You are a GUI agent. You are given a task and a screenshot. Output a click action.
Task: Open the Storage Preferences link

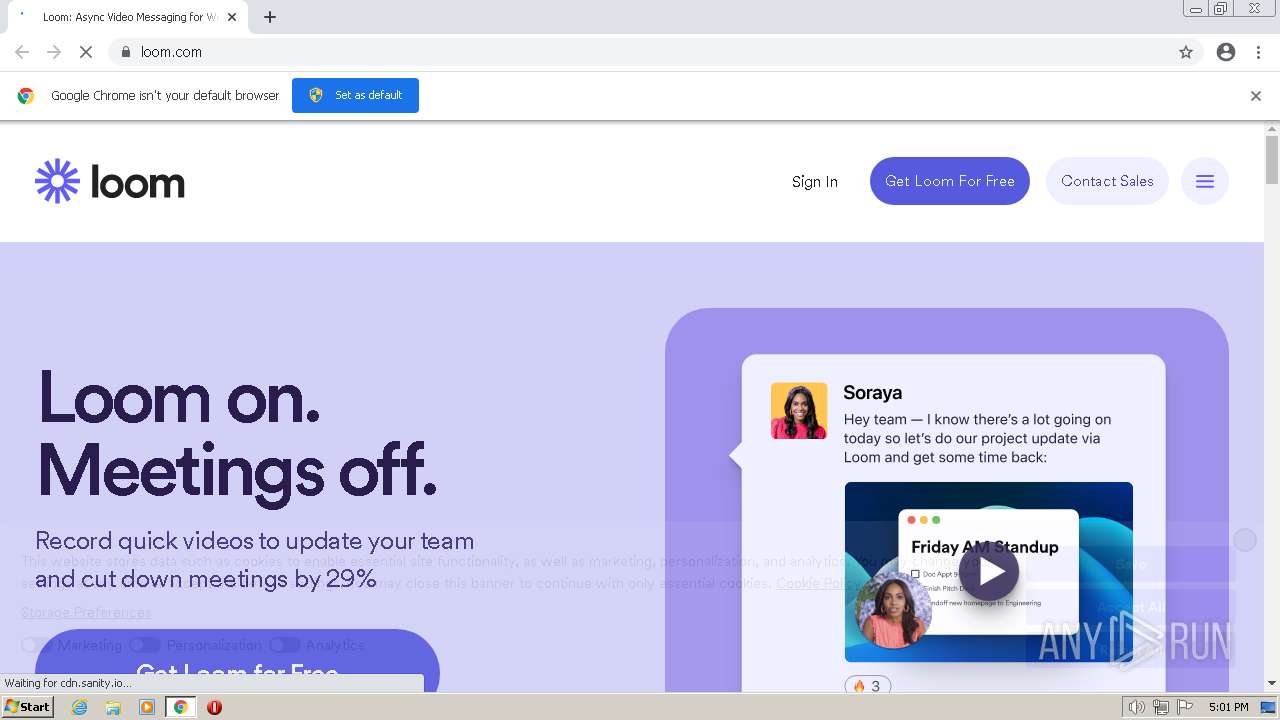coord(86,612)
